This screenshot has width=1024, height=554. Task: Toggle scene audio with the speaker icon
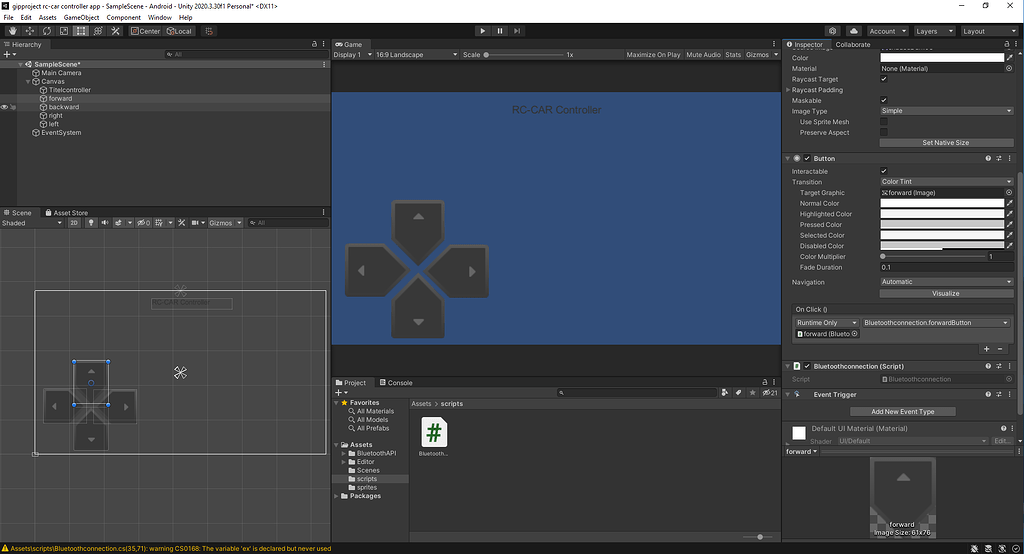(x=106, y=223)
